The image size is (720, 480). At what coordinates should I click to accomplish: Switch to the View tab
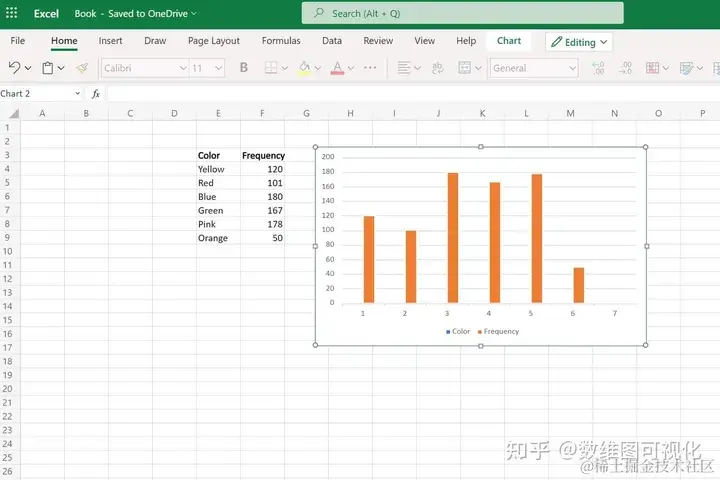click(425, 40)
